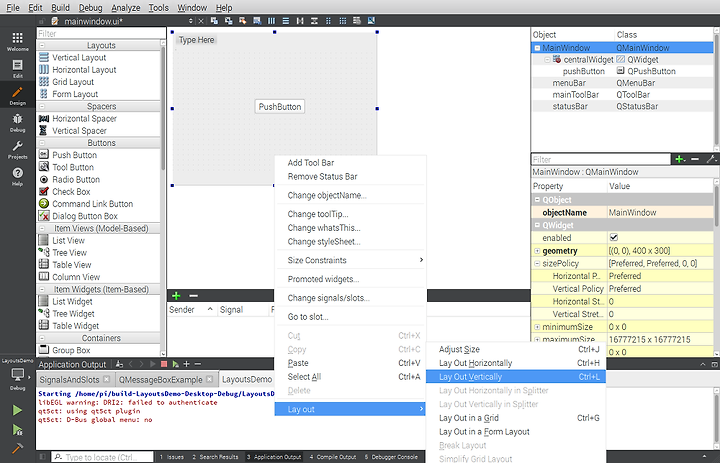Viewport: 720px width, 463px height.
Task: Expand the geometry property
Action: 537,251
